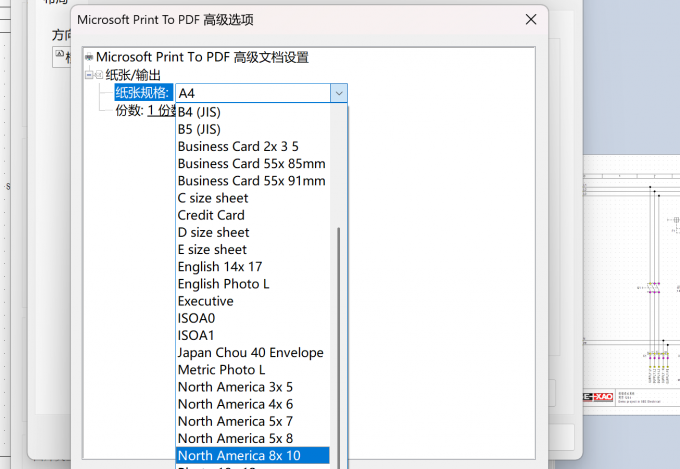The height and width of the screenshot is (469, 680).
Task: Select the 纸张规格 tree label
Action: [142, 93]
